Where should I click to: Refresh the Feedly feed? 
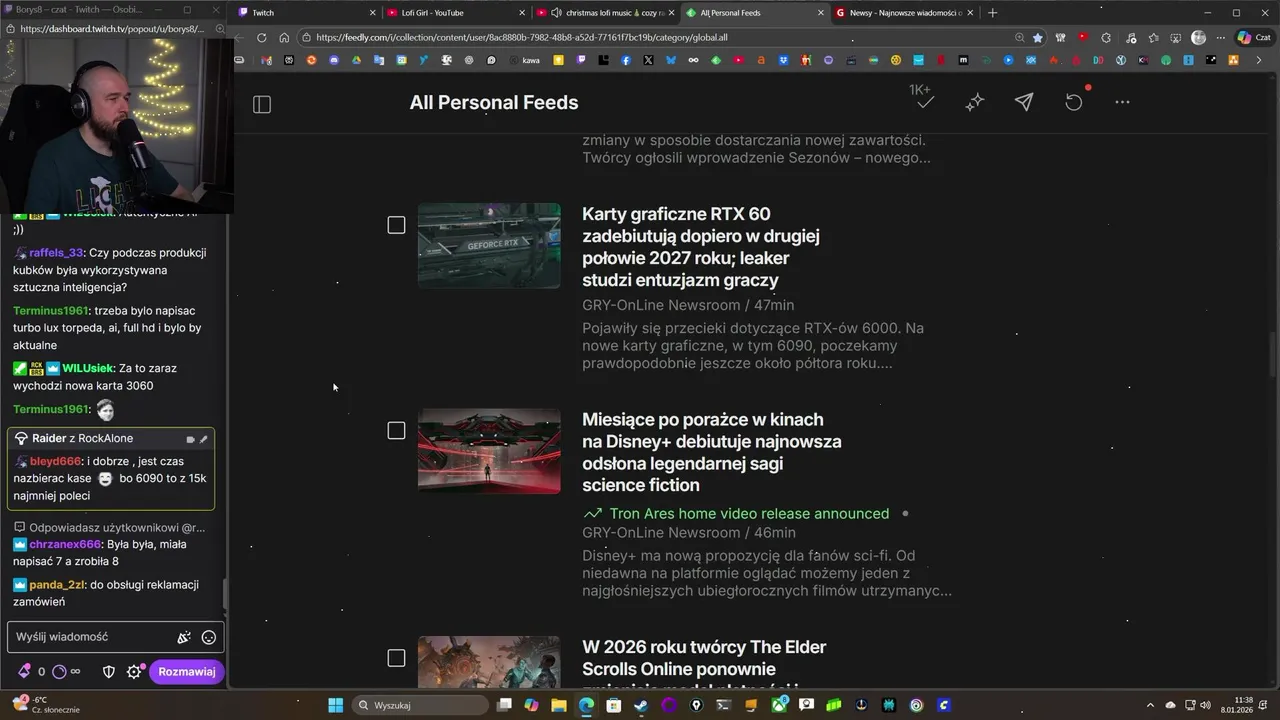pos(1073,102)
